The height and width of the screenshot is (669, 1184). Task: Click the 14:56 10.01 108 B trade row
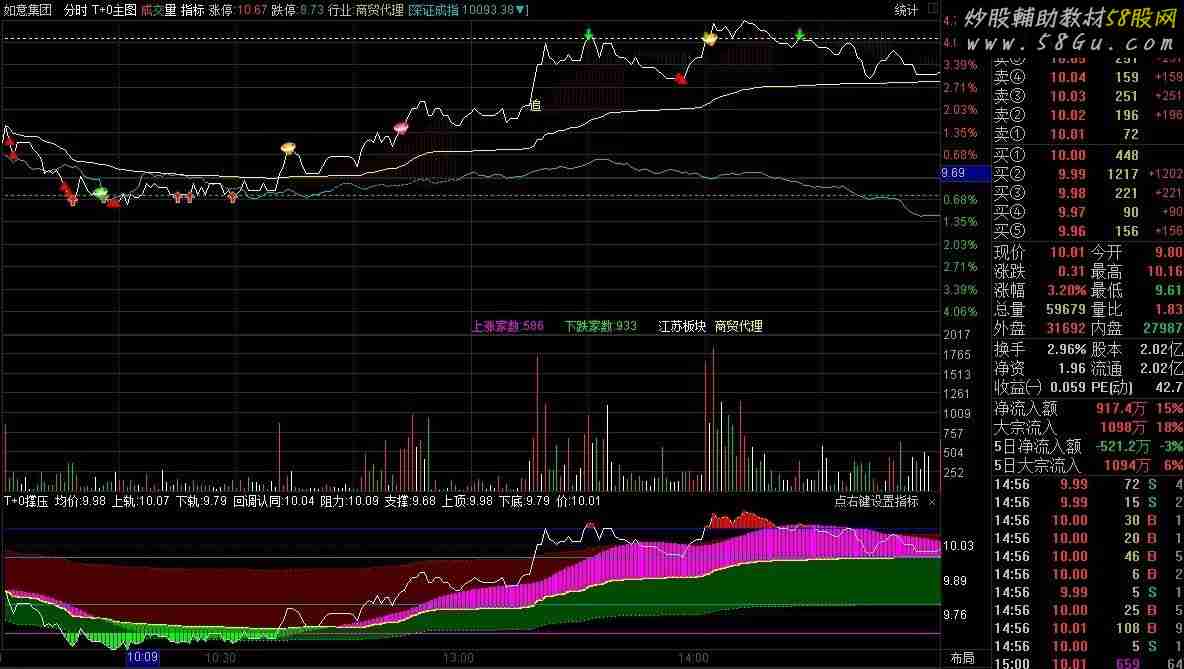pyautogui.click(x=1087, y=628)
